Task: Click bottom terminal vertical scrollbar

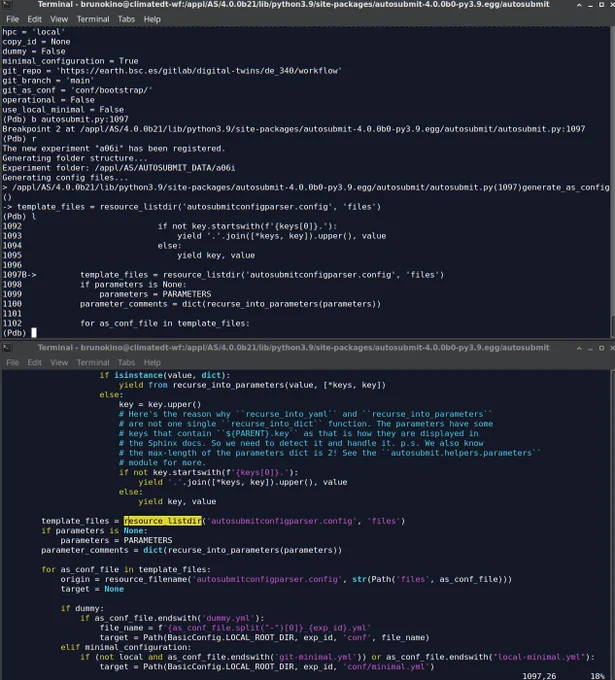Action: pyautogui.click(x=612, y=525)
